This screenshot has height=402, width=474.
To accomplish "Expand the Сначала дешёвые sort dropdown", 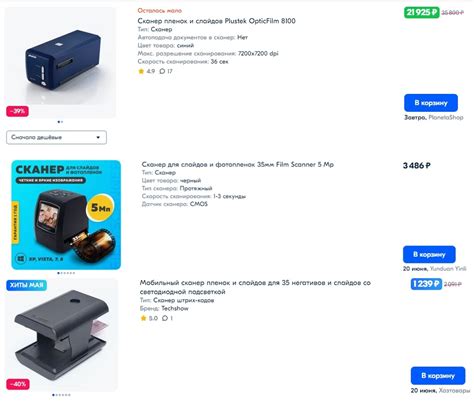I will point(56,137).
